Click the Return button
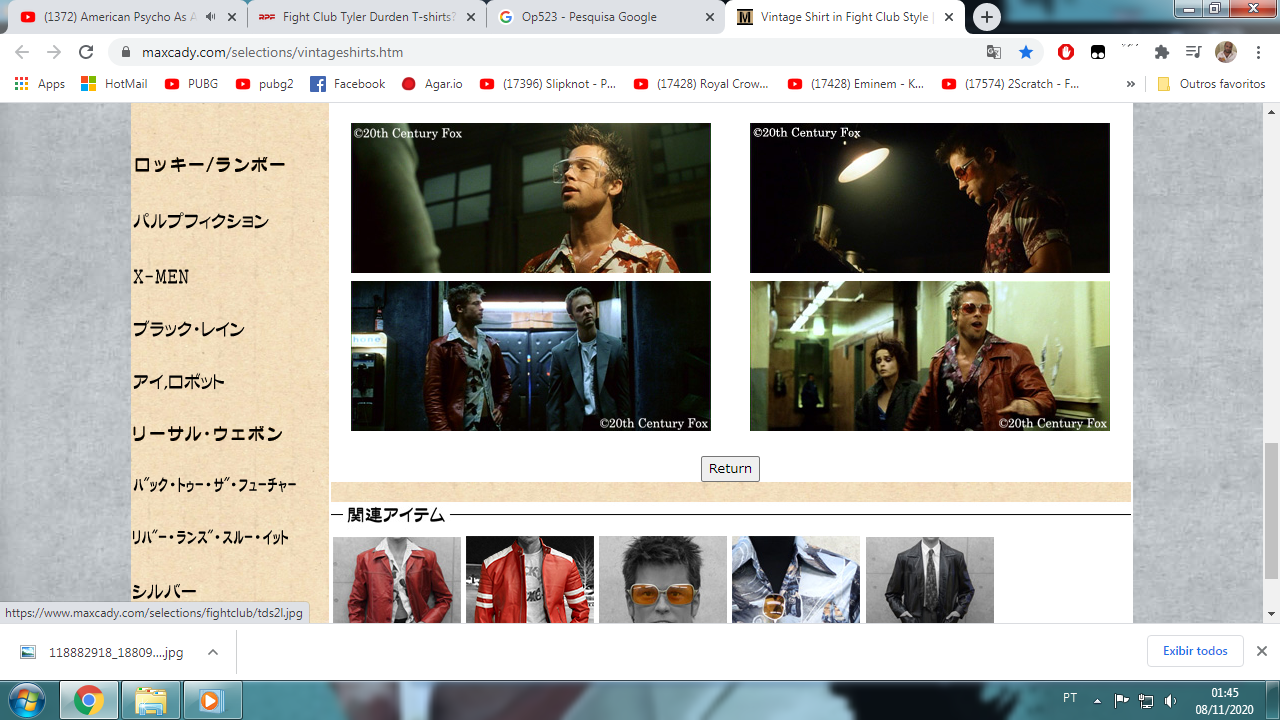This screenshot has height=720, width=1280. (730, 468)
